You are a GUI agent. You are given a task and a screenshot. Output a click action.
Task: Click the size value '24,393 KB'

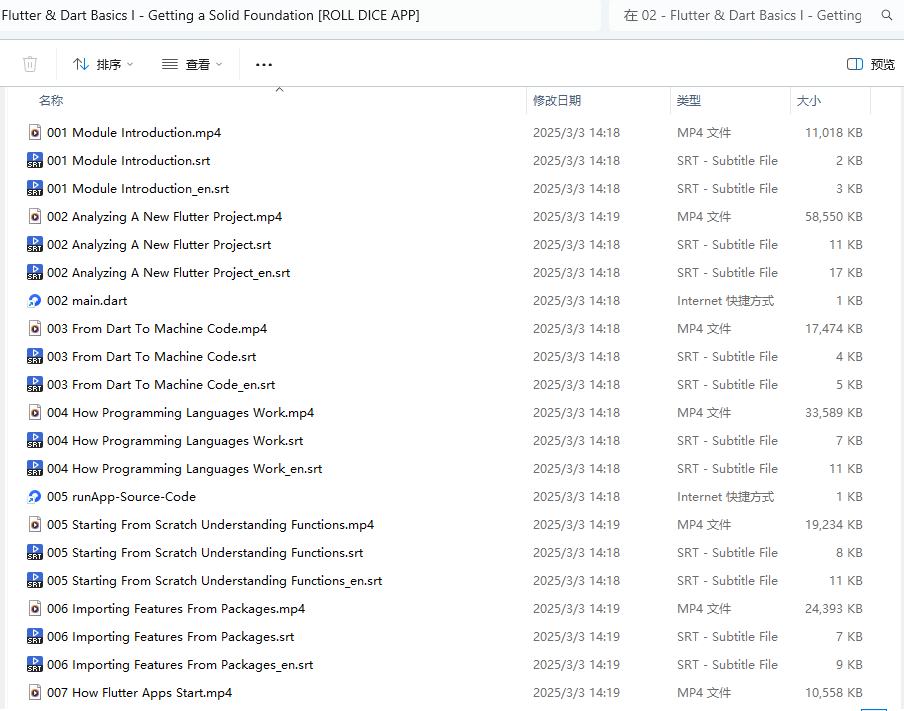click(x=834, y=609)
